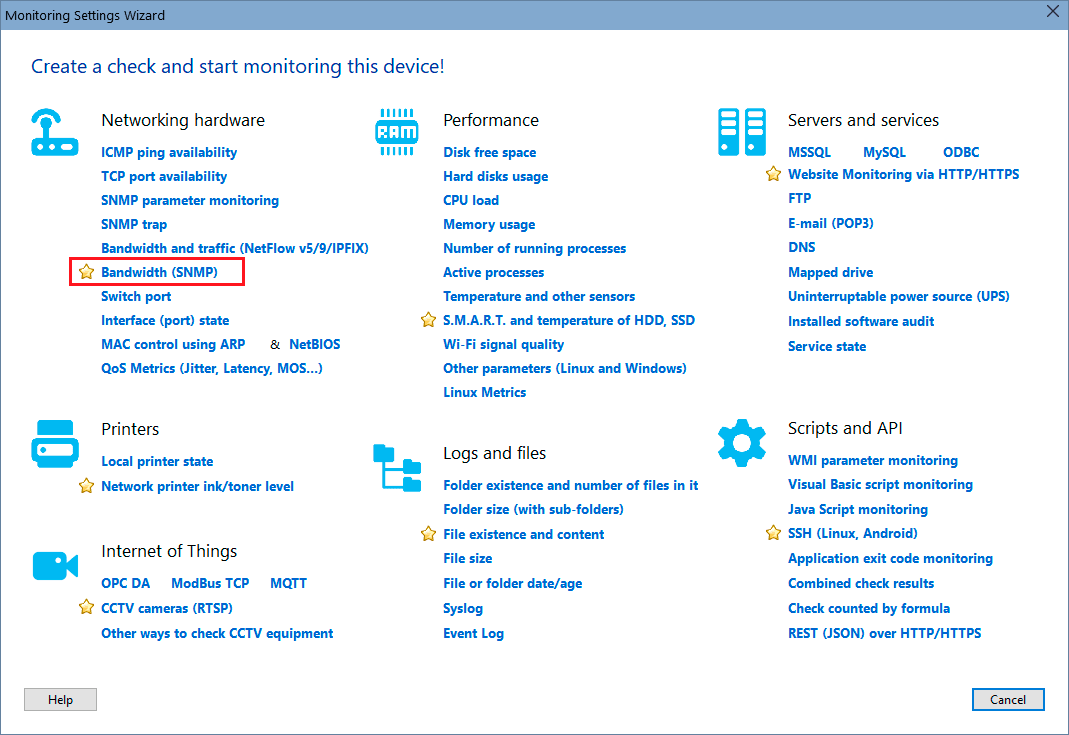The height and width of the screenshot is (735, 1069).
Task: Toggle the star for CCTV cameras (RTSP)
Action: (x=86, y=607)
